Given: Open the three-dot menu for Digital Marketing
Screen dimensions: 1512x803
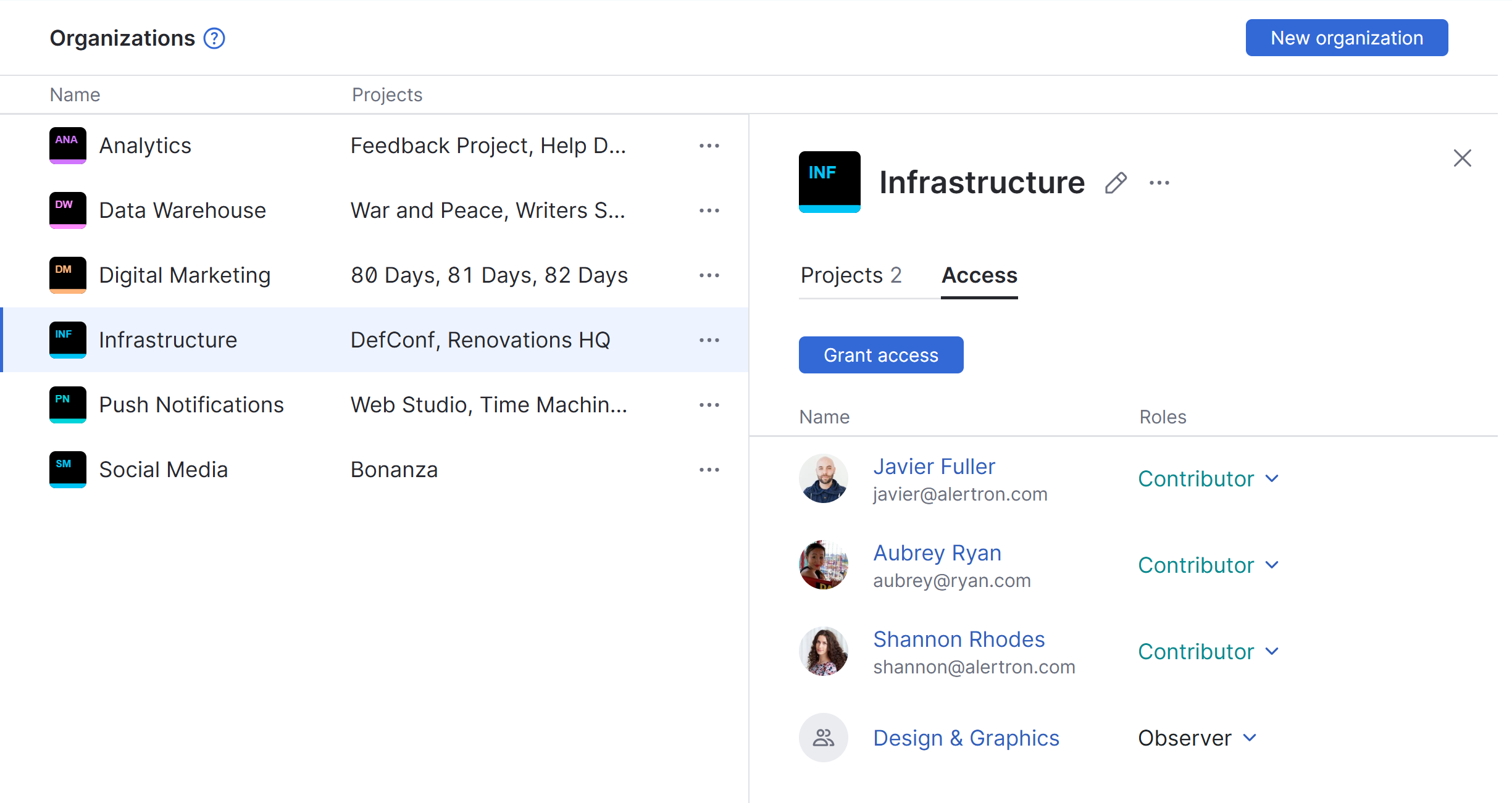Looking at the screenshot, I should click(709, 275).
